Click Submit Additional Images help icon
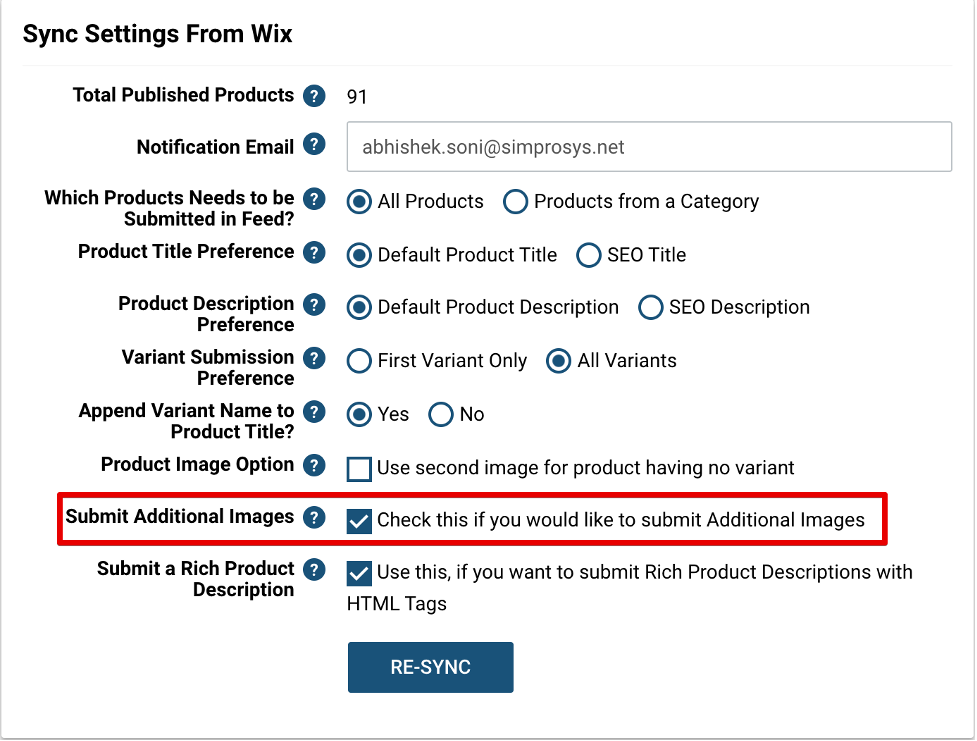This screenshot has height=741, width=977. 314,517
